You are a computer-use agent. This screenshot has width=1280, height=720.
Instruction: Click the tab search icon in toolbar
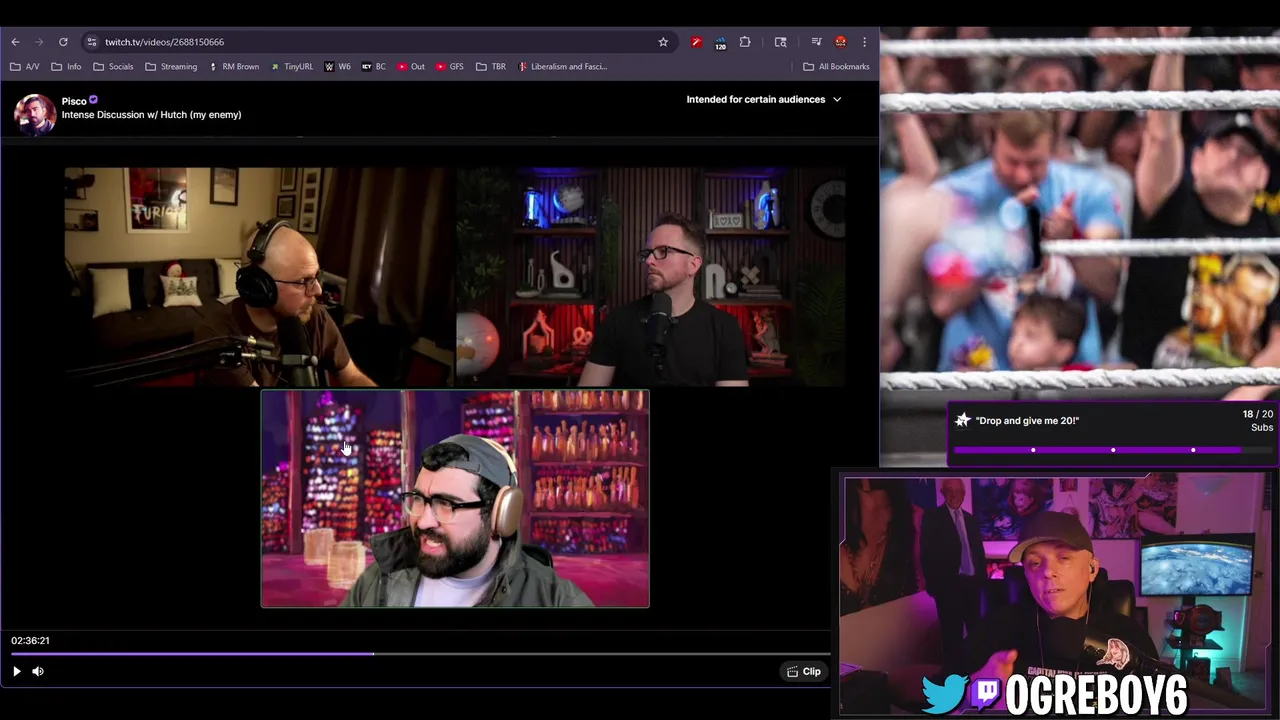[x=781, y=42]
